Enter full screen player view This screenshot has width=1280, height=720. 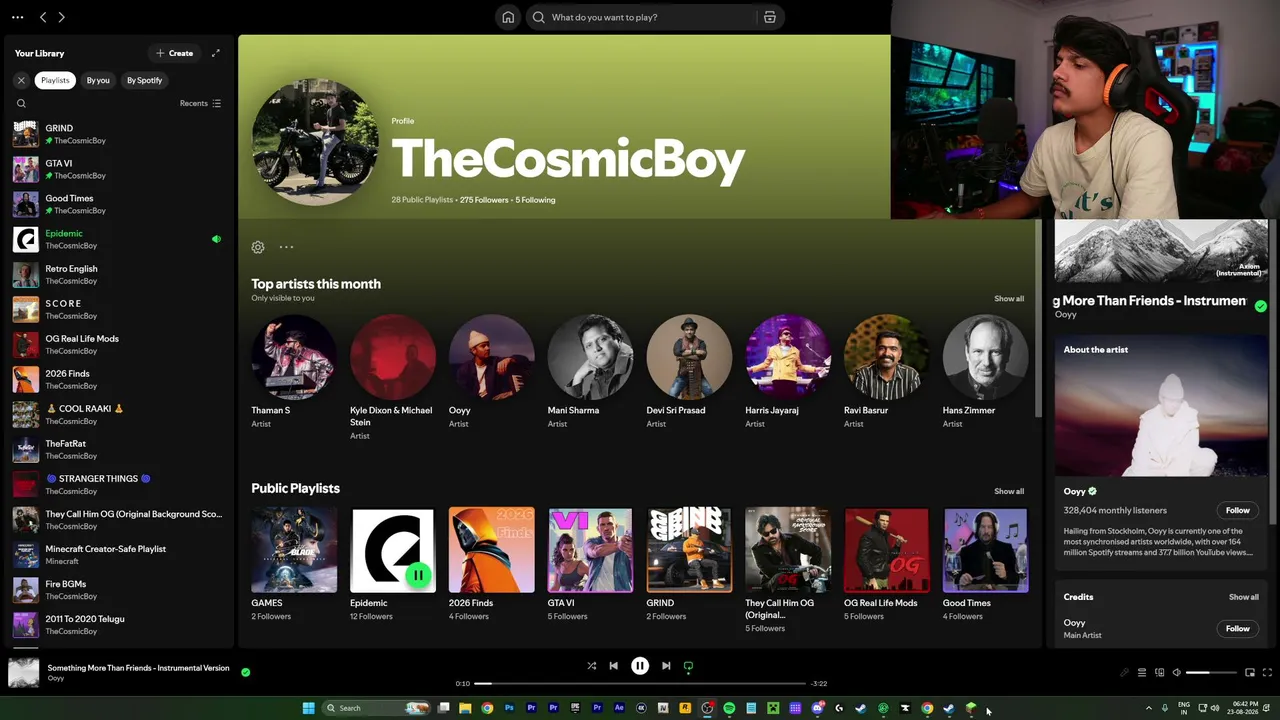coord(1267,672)
